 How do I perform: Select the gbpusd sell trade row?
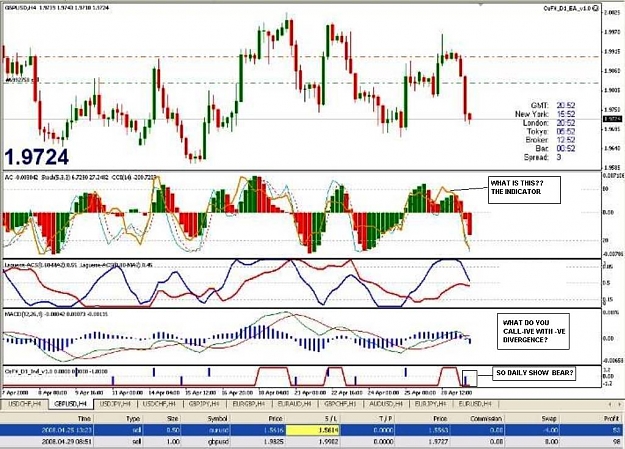(x=311, y=441)
